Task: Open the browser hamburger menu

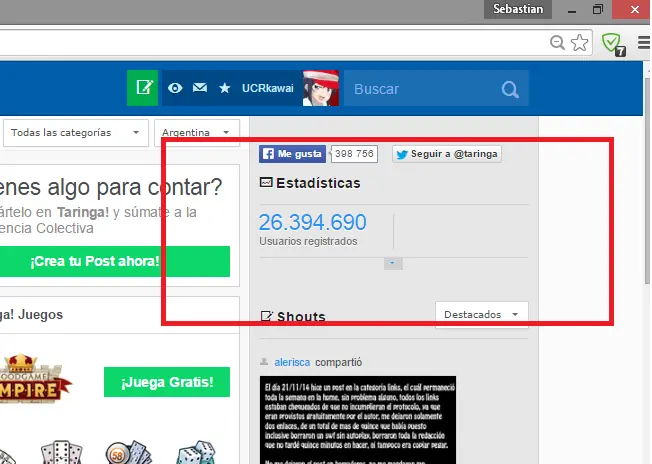Action: click(x=644, y=42)
